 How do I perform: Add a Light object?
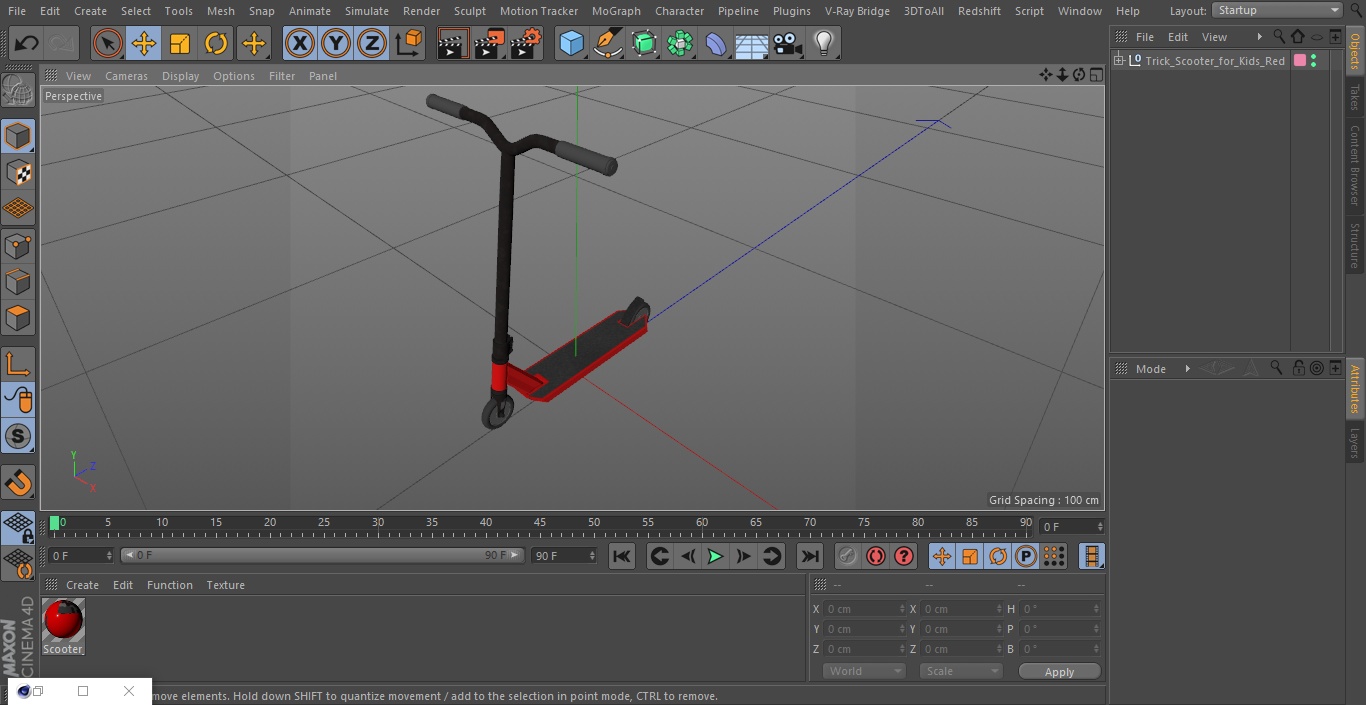(x=824, y=43)
